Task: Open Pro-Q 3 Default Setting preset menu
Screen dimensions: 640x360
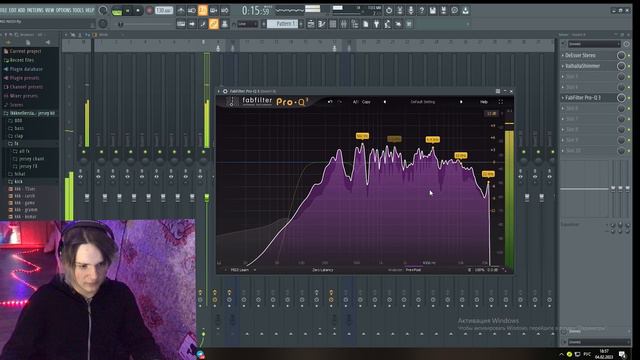Action: click(x=423, y=102)
